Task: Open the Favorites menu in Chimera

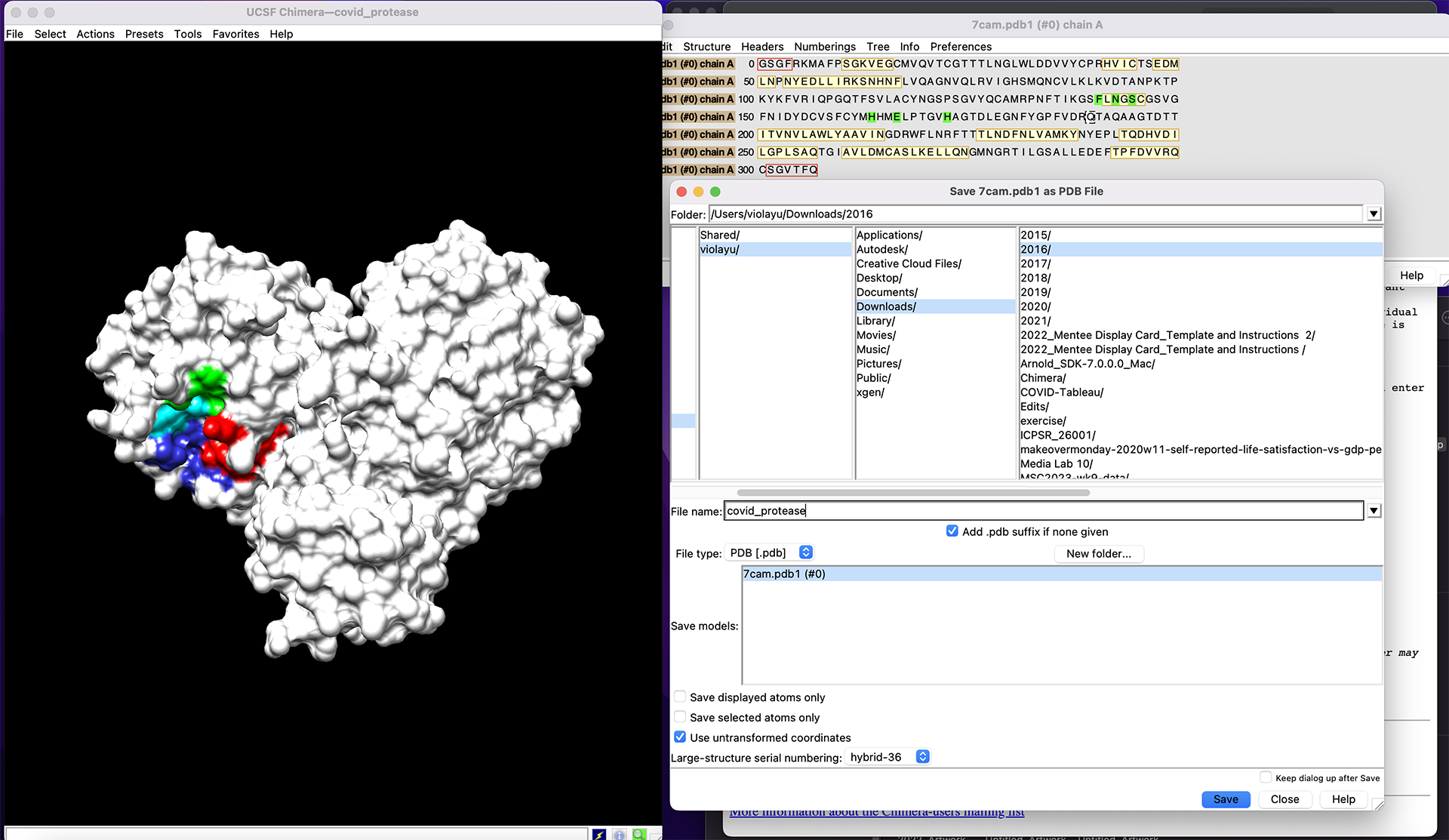Action: (235, 34)
